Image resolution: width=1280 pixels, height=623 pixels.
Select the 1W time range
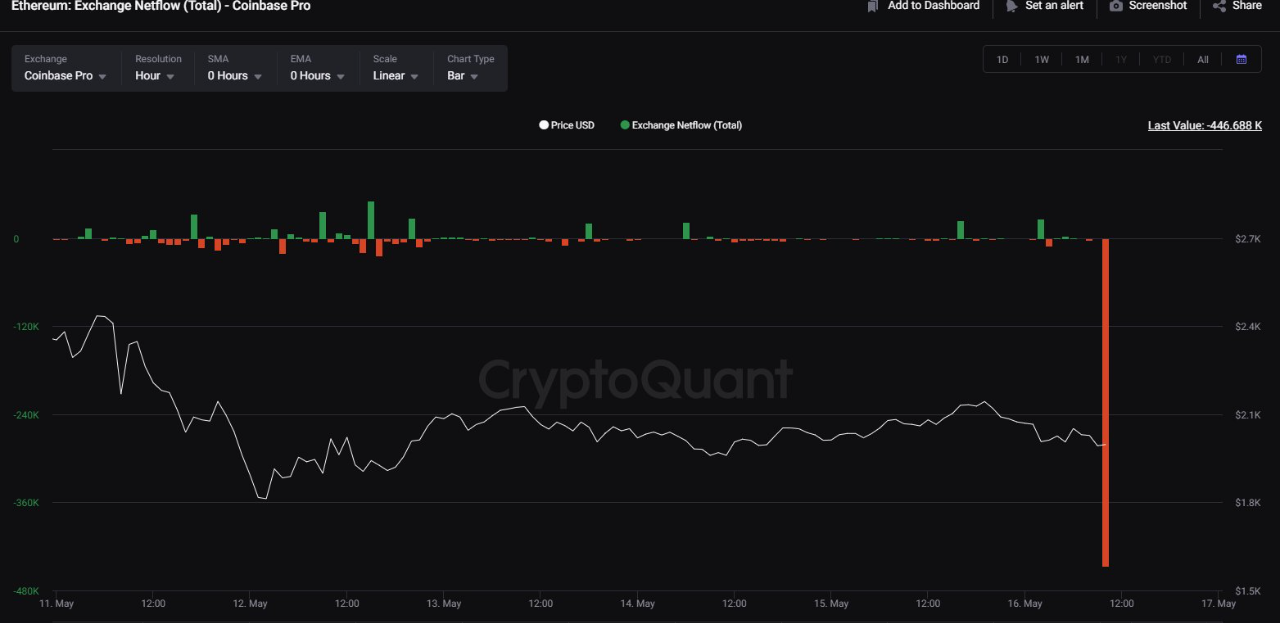coord(1042,59)
